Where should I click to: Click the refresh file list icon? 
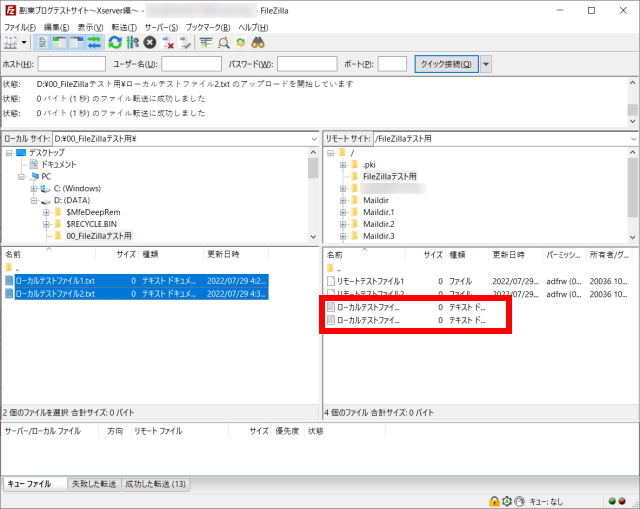115,43
